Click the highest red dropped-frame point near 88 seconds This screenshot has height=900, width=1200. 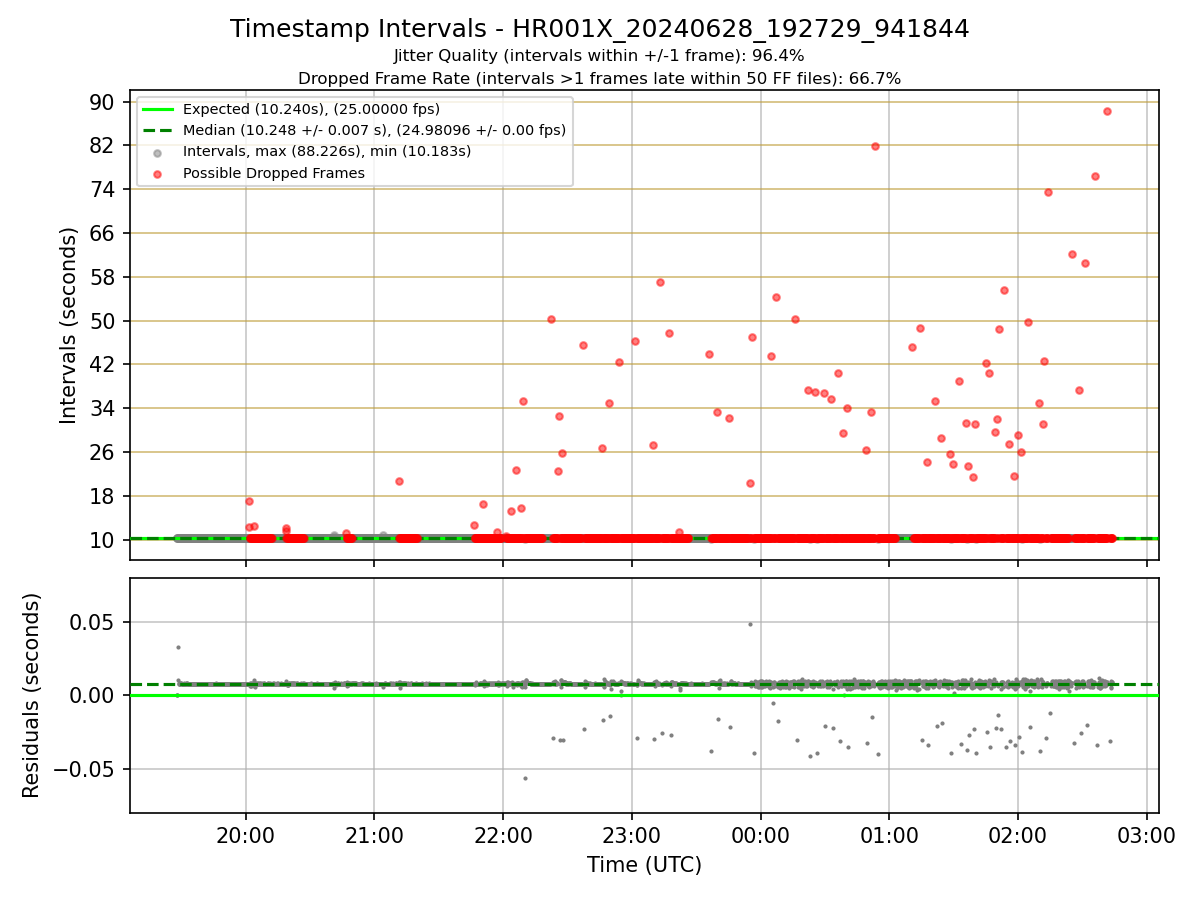tap(1107, 111)
